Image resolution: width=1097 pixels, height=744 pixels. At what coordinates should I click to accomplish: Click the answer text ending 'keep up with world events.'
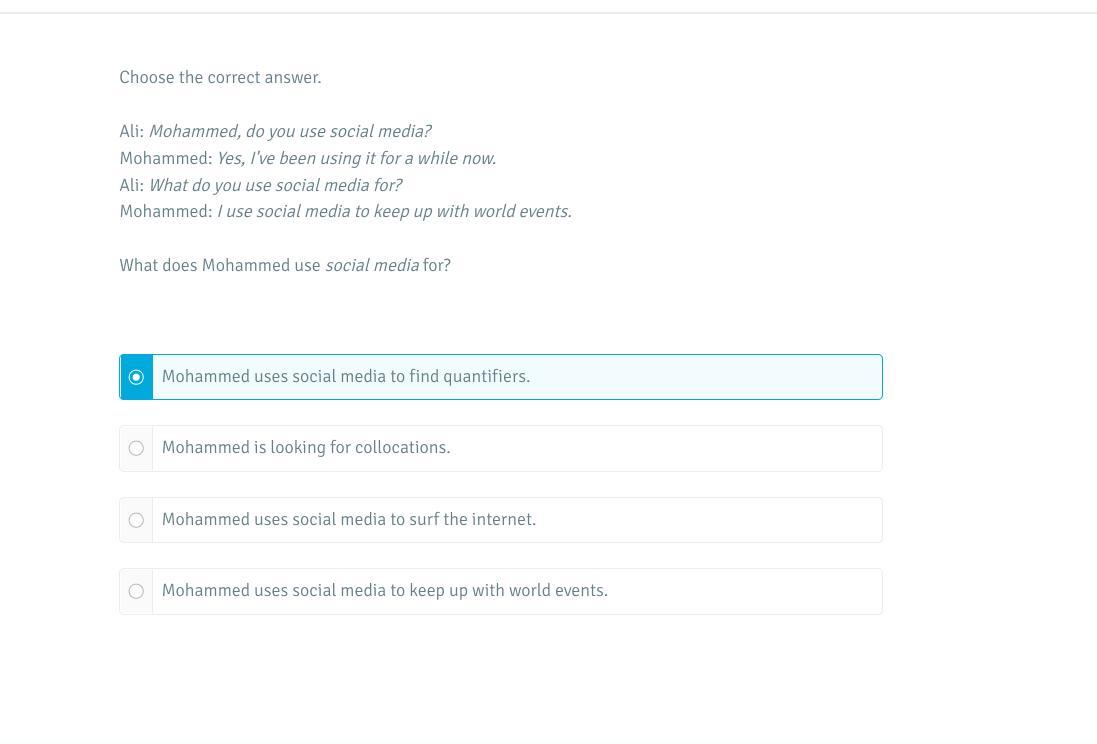[385, 591]
